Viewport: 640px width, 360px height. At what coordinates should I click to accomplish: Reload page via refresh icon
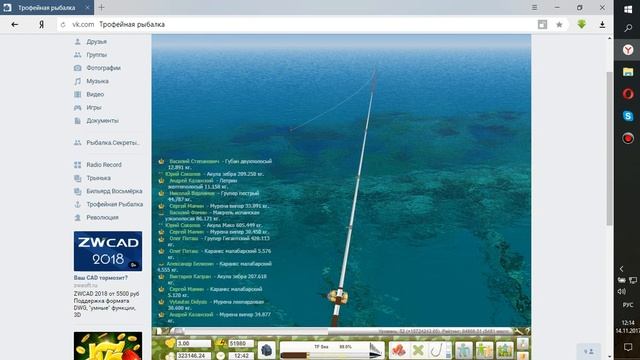(x=63, y=25)
